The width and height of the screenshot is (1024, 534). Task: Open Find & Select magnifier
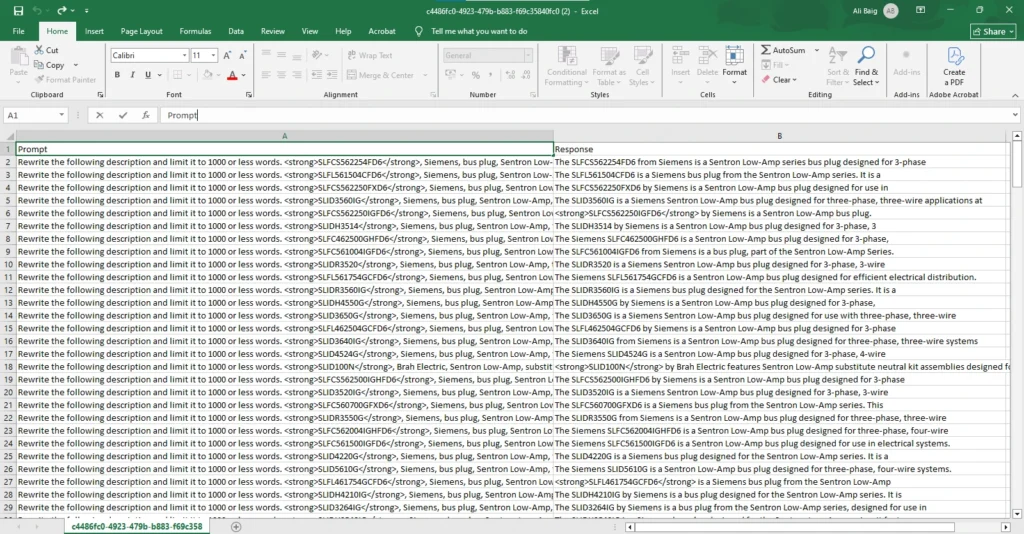coord(867,65)
